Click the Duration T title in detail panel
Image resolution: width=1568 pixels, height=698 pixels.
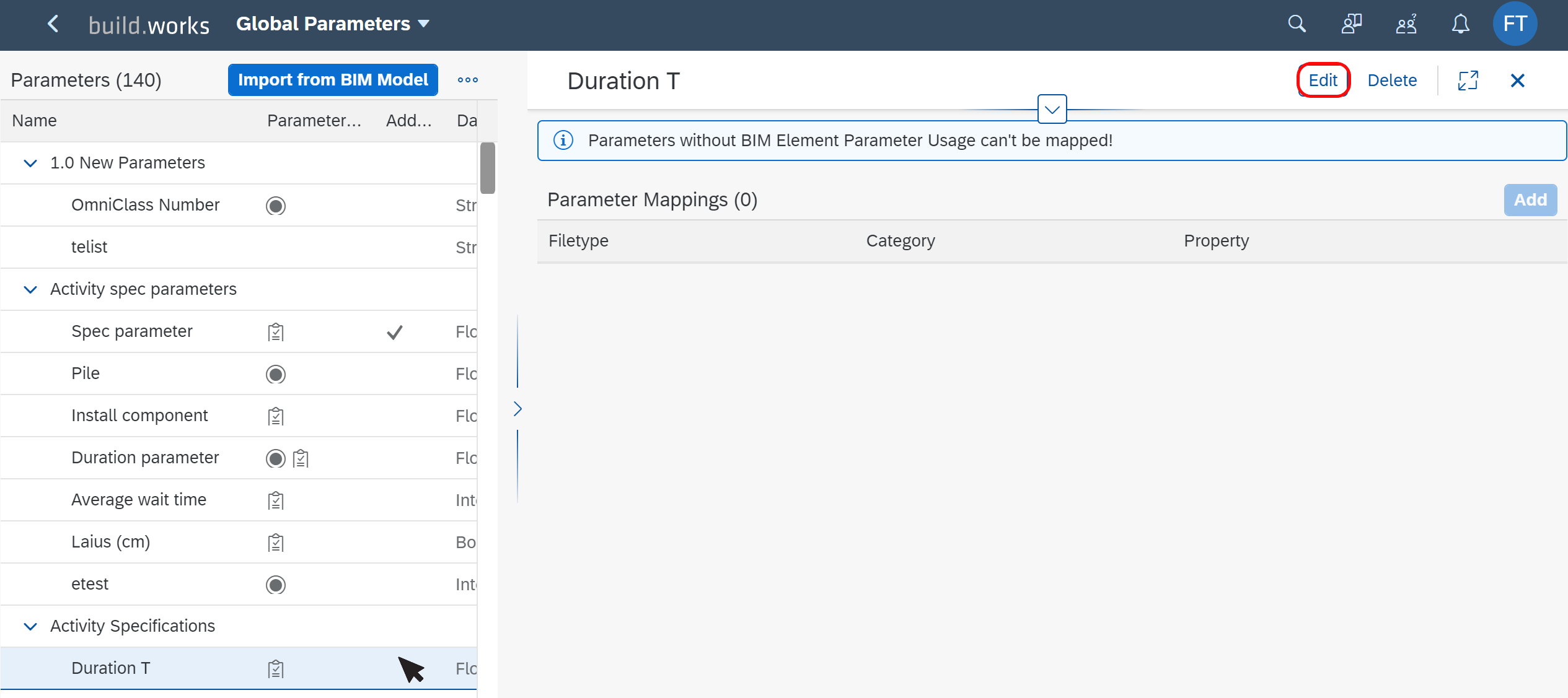[623, 81]
